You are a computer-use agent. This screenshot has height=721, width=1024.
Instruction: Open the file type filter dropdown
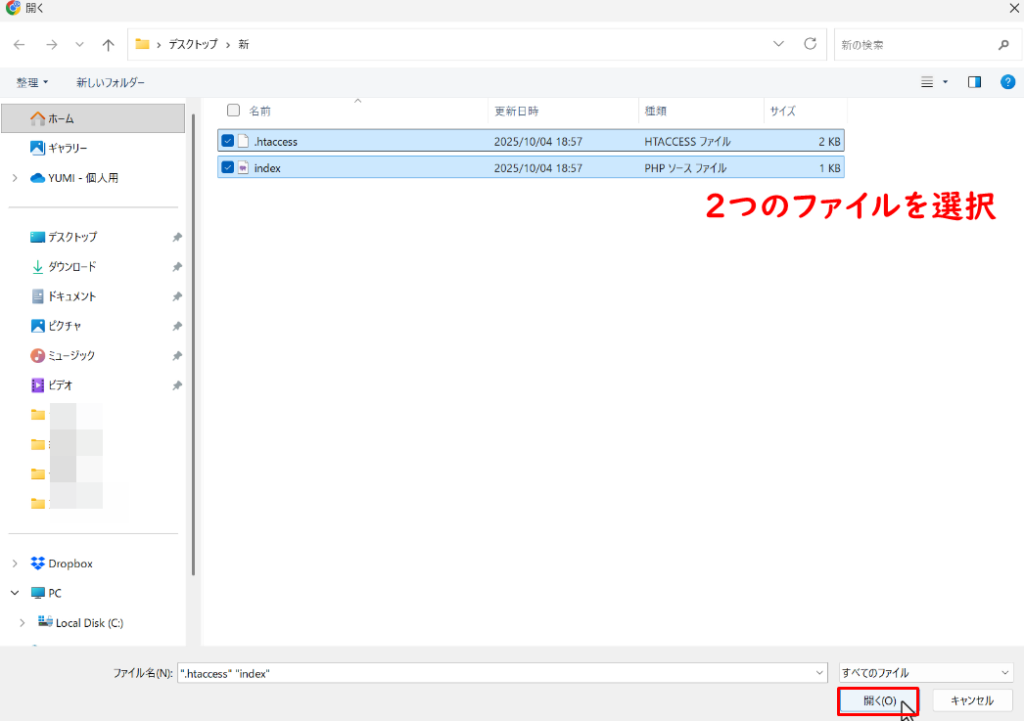[926, 673]
